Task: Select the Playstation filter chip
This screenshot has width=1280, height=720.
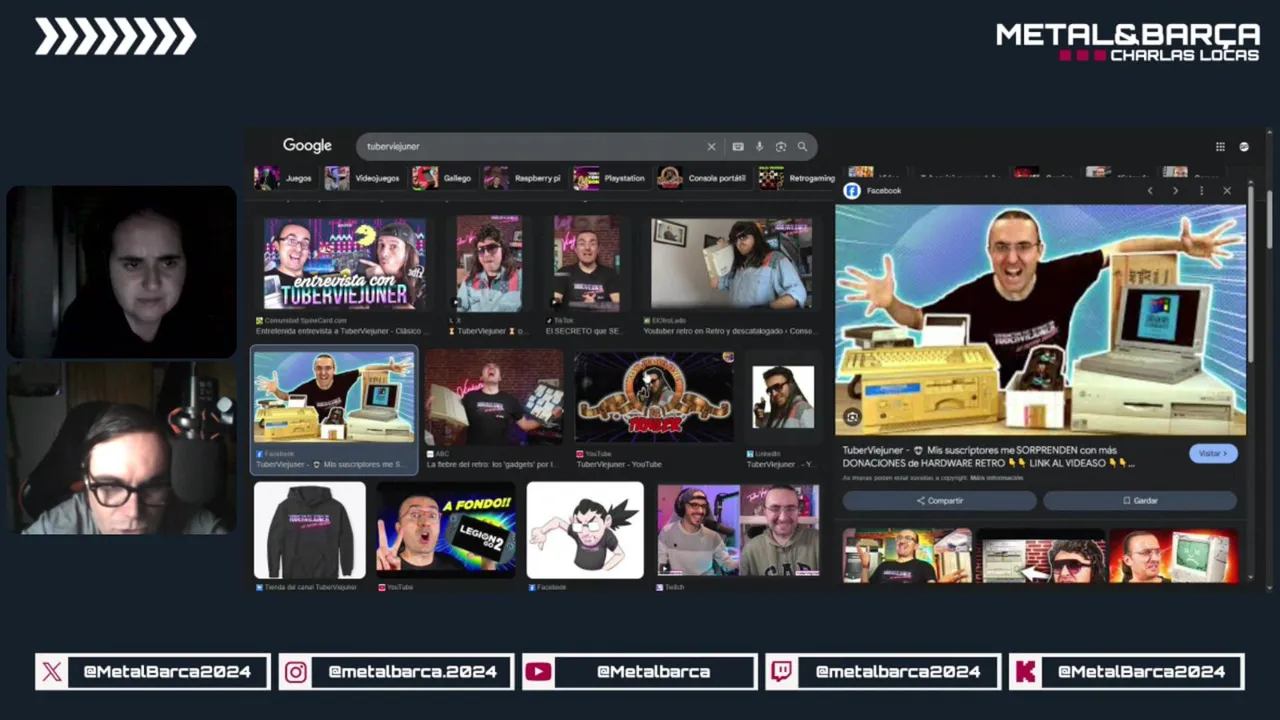Action: click(610, 178)
